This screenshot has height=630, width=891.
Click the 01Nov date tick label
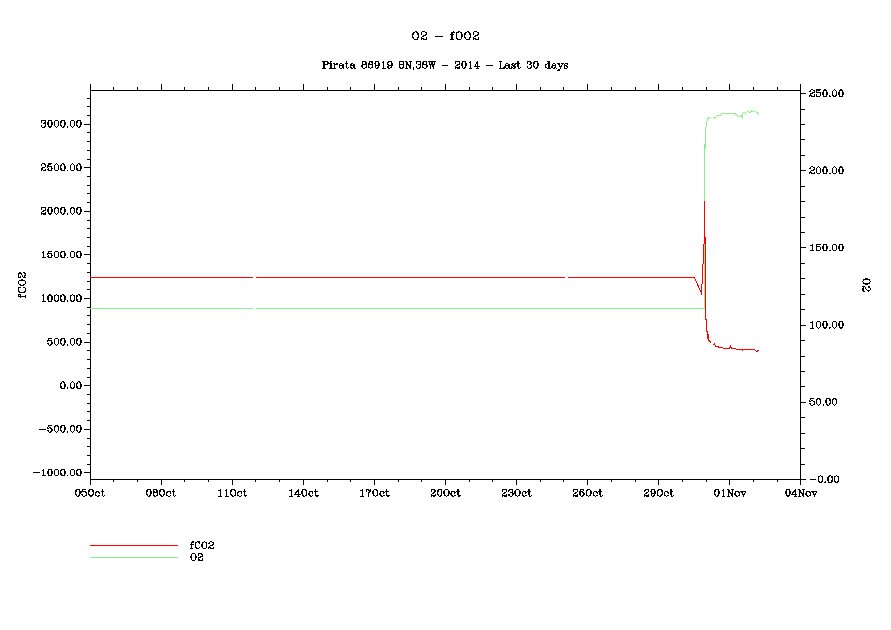729,493
